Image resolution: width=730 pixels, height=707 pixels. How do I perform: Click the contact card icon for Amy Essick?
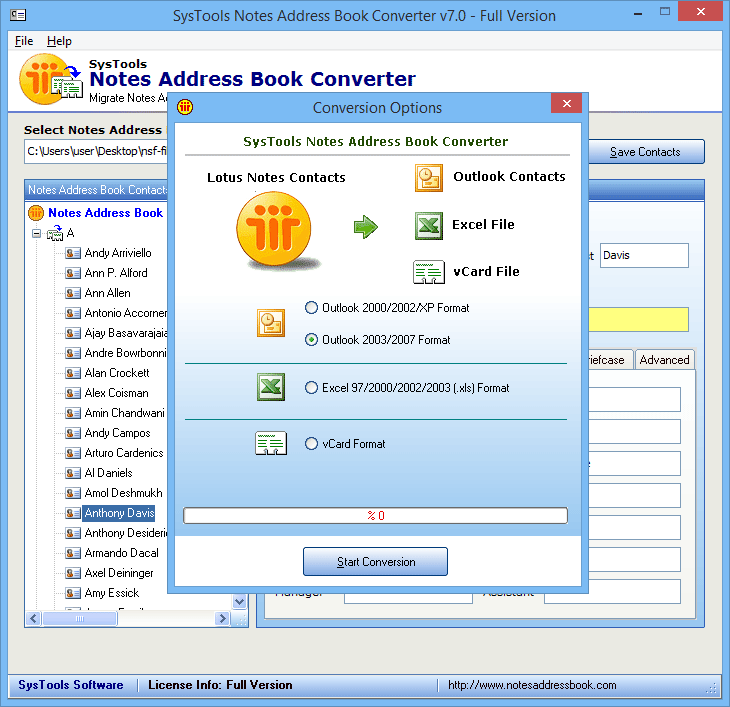coord(73,593)
